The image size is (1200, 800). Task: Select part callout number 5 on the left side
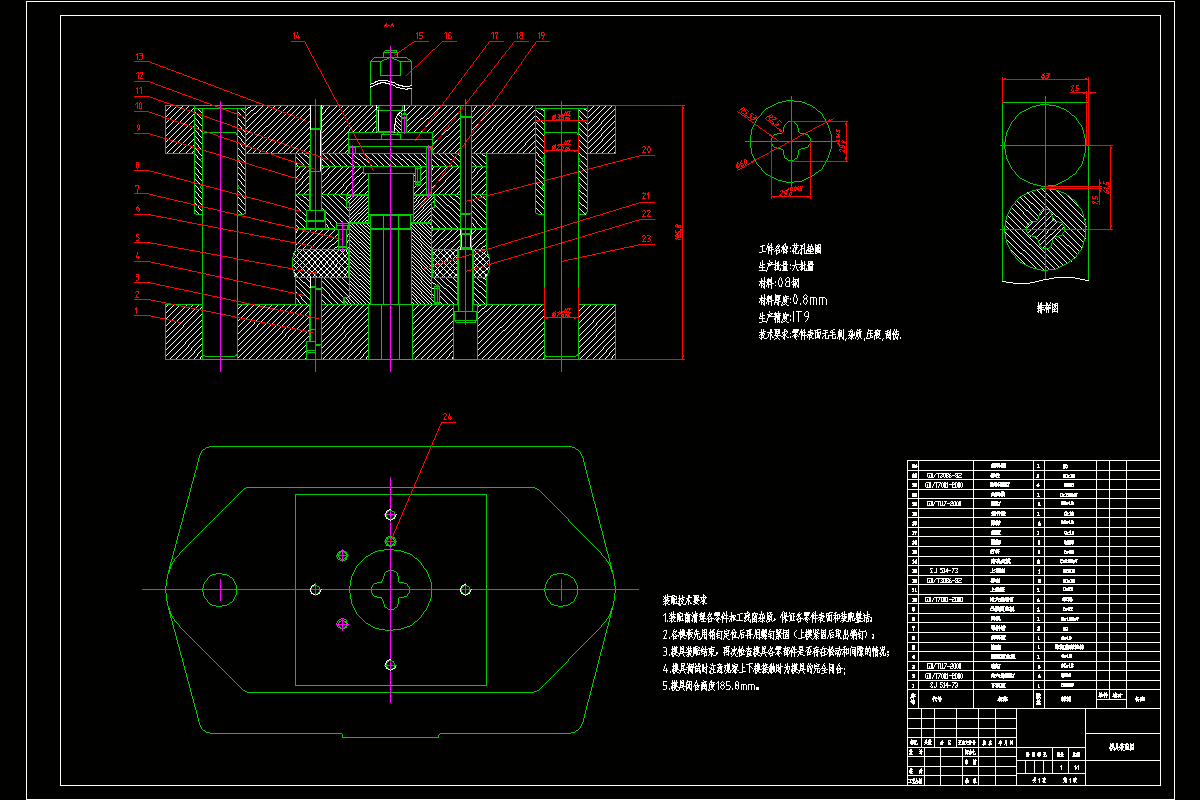tap(140, 239)
